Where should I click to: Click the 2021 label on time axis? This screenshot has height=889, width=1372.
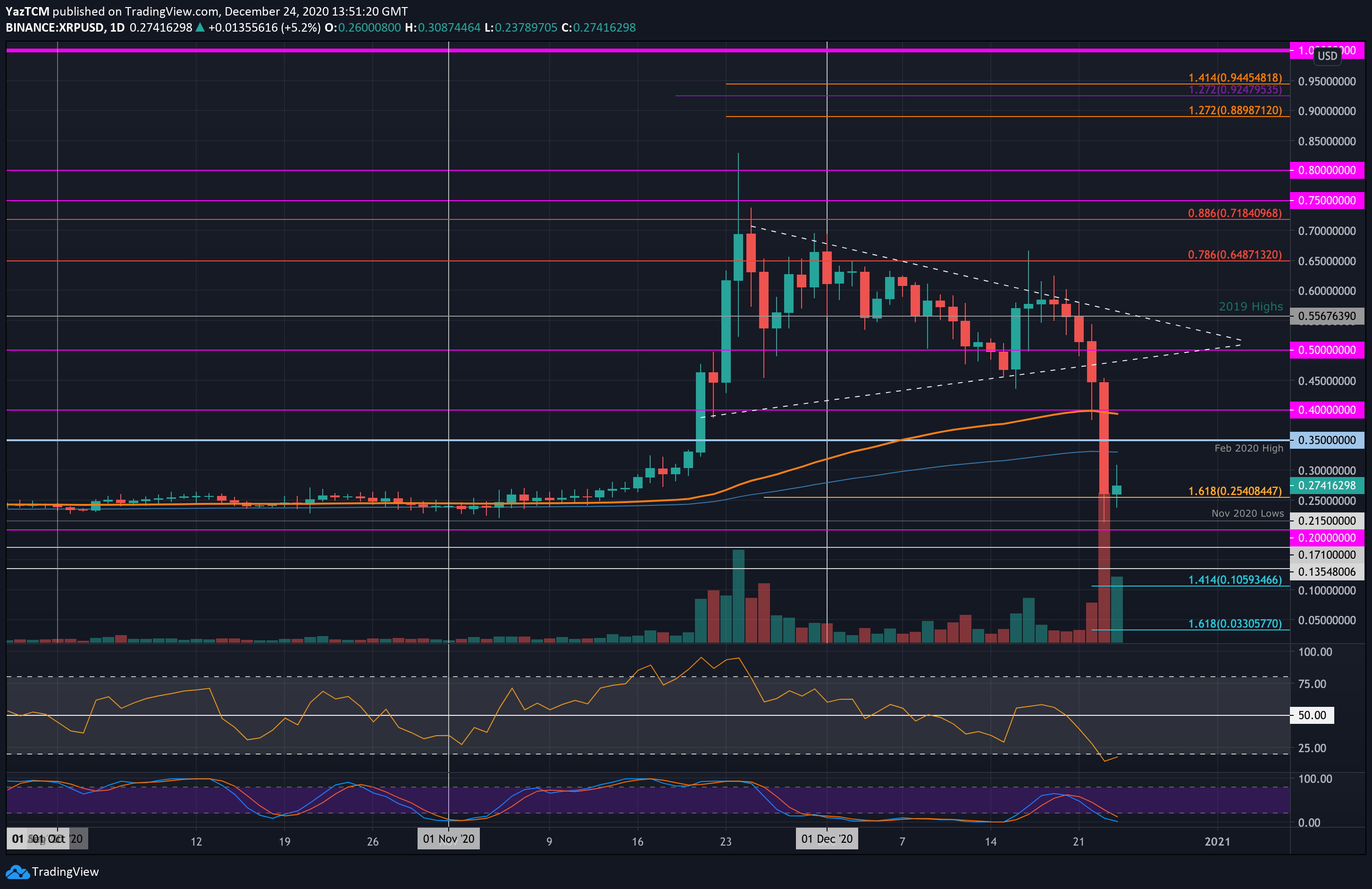click(1218, 841)
